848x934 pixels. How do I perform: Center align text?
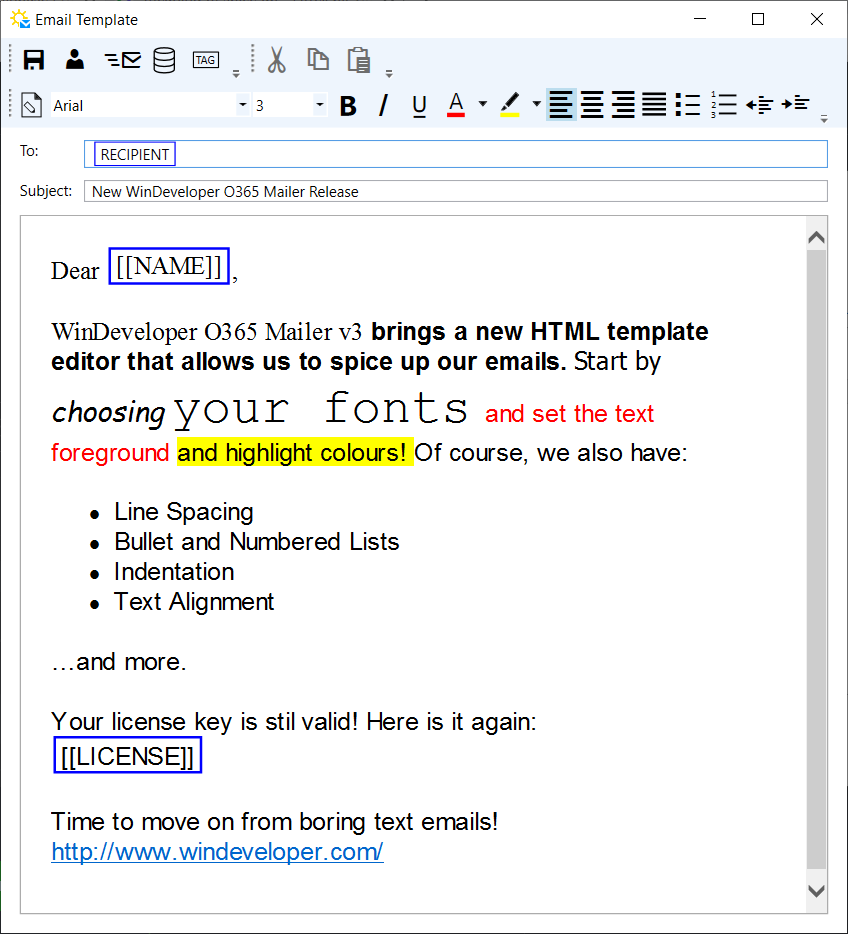point(592,105)
